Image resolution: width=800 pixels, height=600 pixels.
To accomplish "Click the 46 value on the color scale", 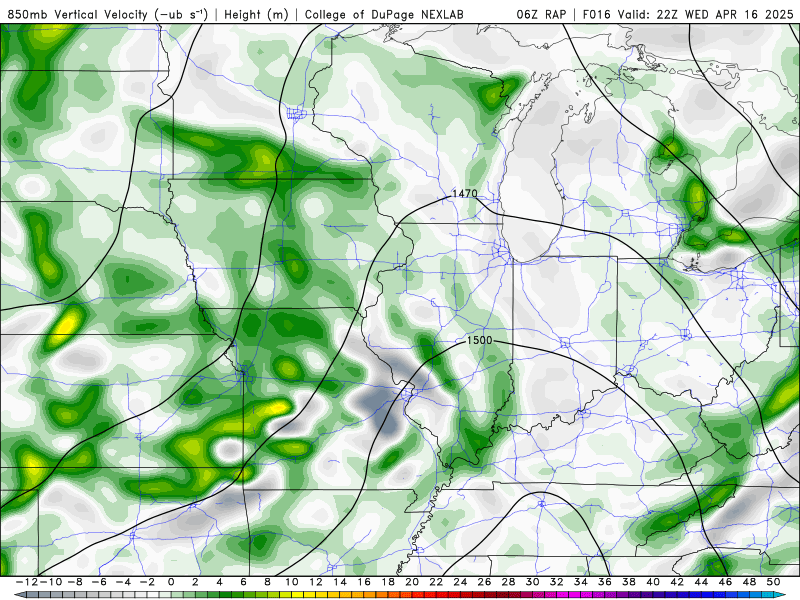I will click(726, 582).
